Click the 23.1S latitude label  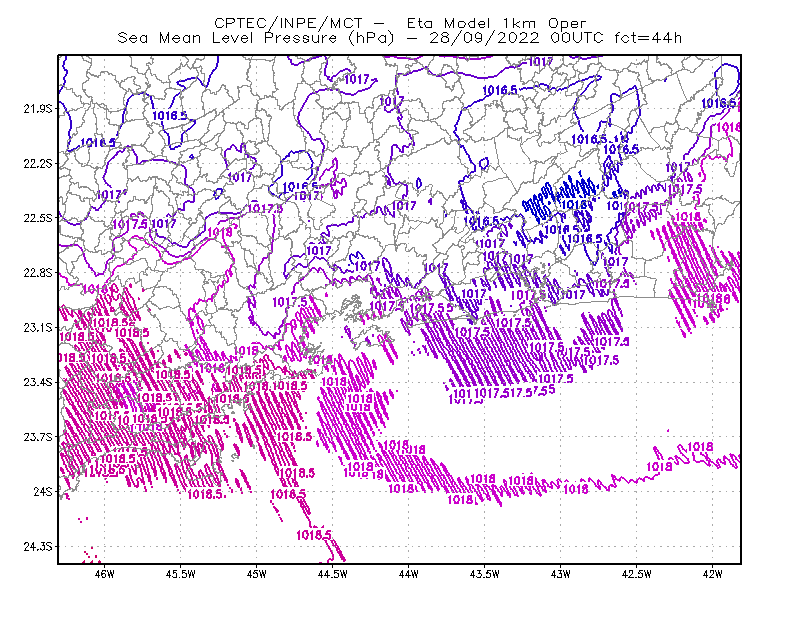coord(38,327)
